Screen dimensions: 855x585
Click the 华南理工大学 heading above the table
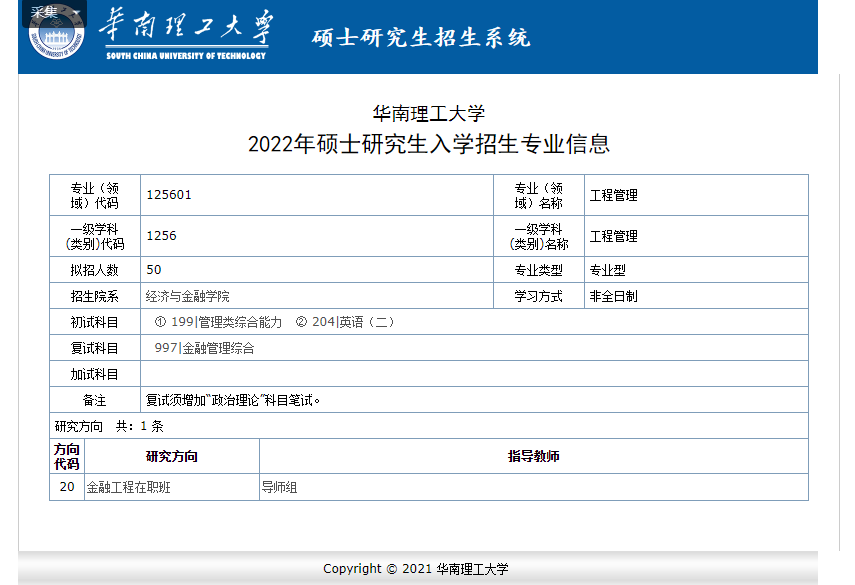click(429, 113)
